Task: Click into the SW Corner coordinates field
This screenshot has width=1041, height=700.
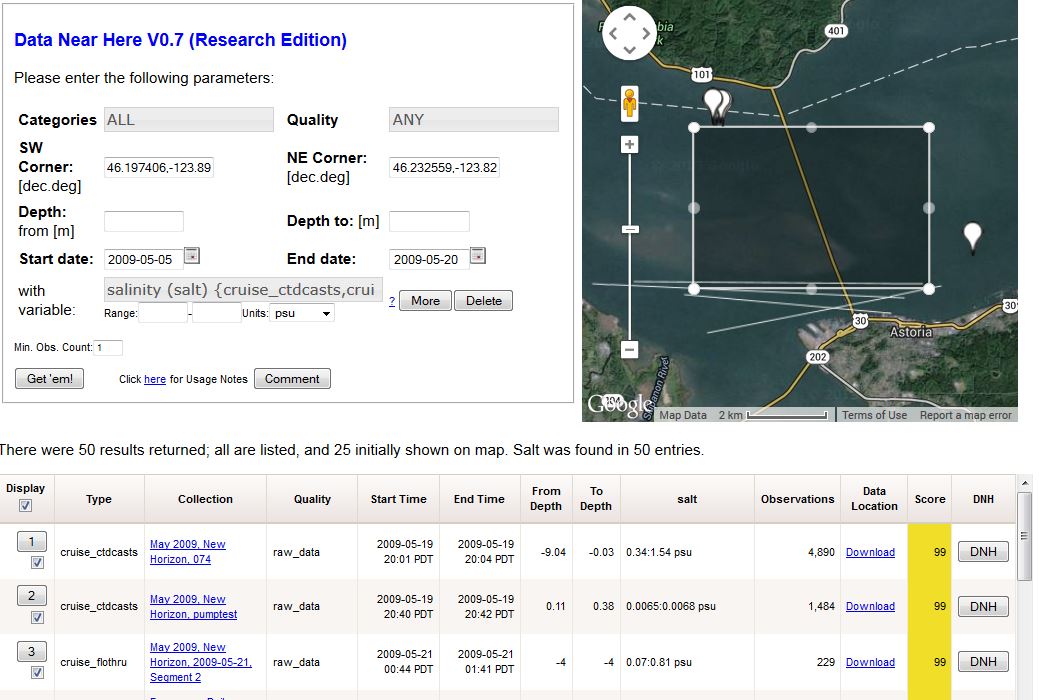Action: 159,167
